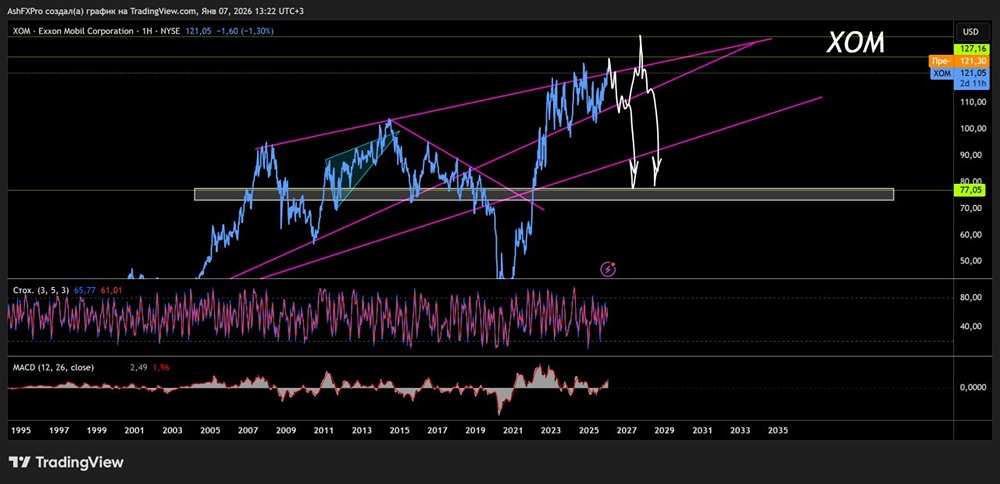Click the Стох. (3, 5, 3) indicator legend
Image resolution: width=1000 pixels, height=484 pixels.
[40, 290]
